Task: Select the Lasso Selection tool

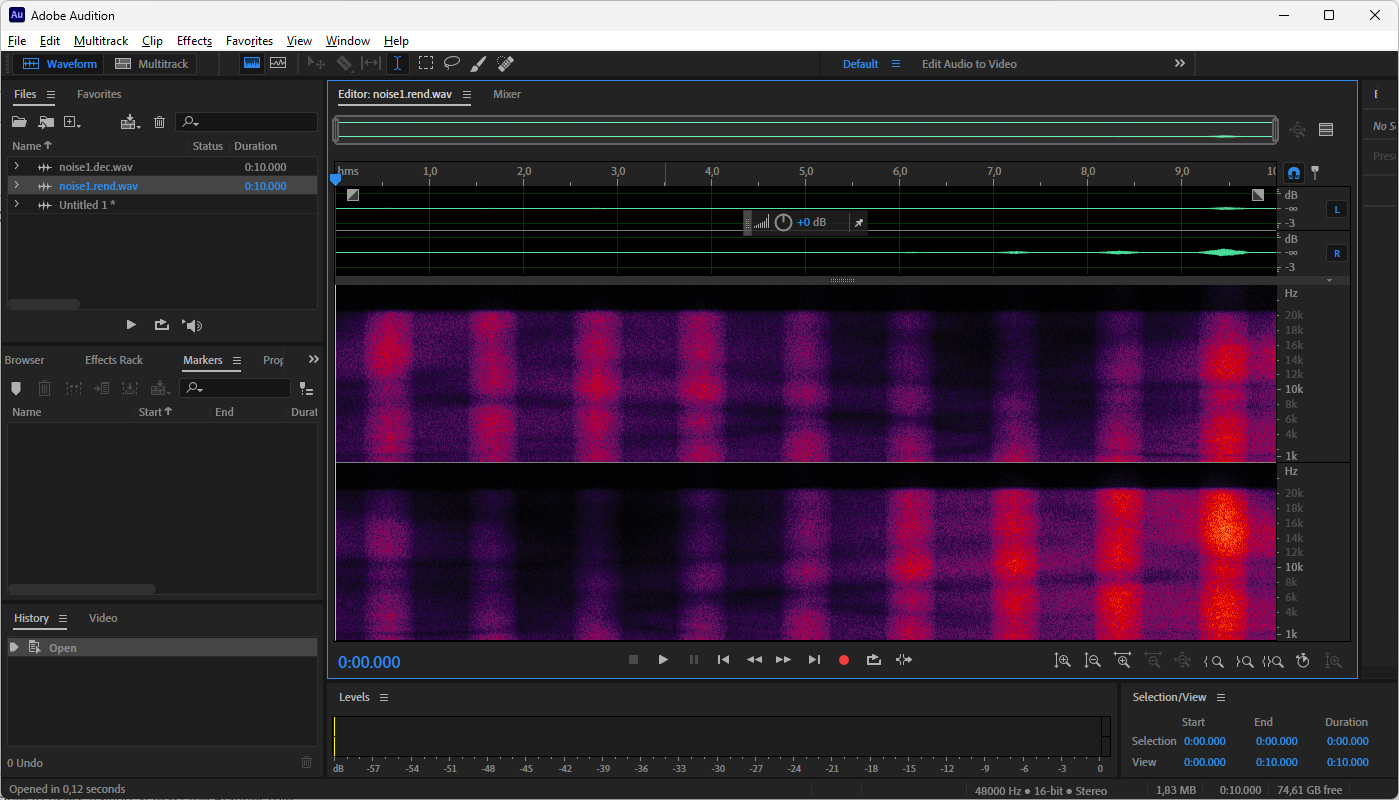Action: click(x=452, y=63)
